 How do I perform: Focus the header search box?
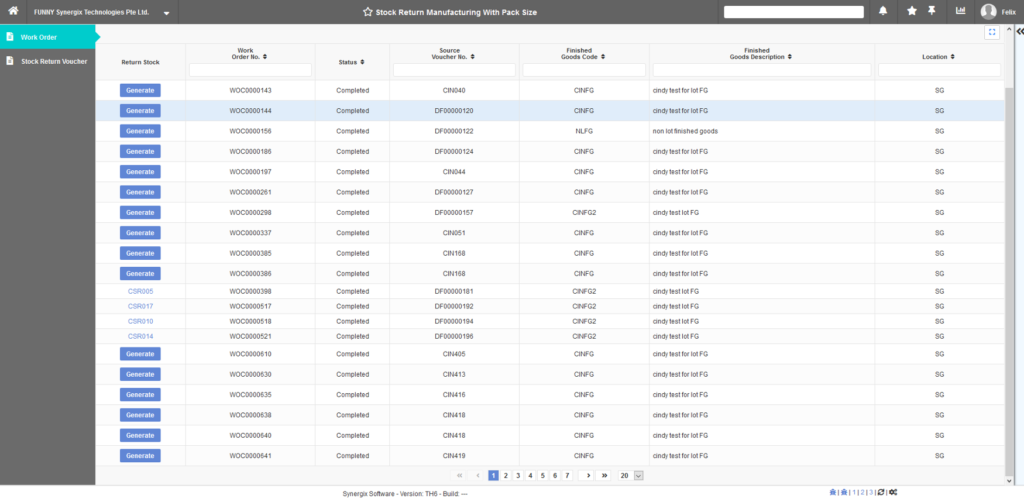[793, 12]
